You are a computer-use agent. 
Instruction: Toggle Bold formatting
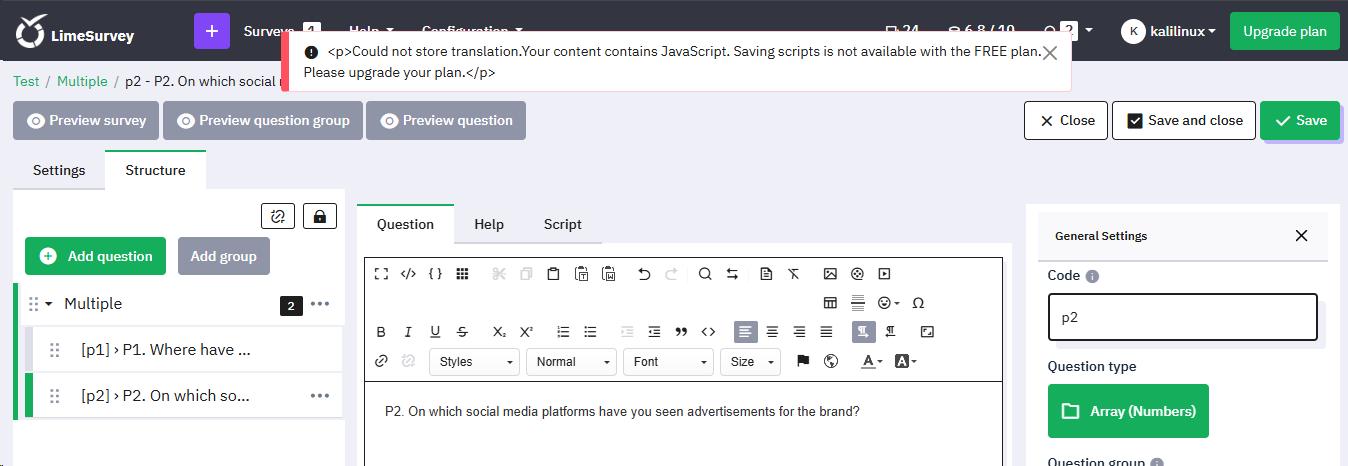[381, 332]
